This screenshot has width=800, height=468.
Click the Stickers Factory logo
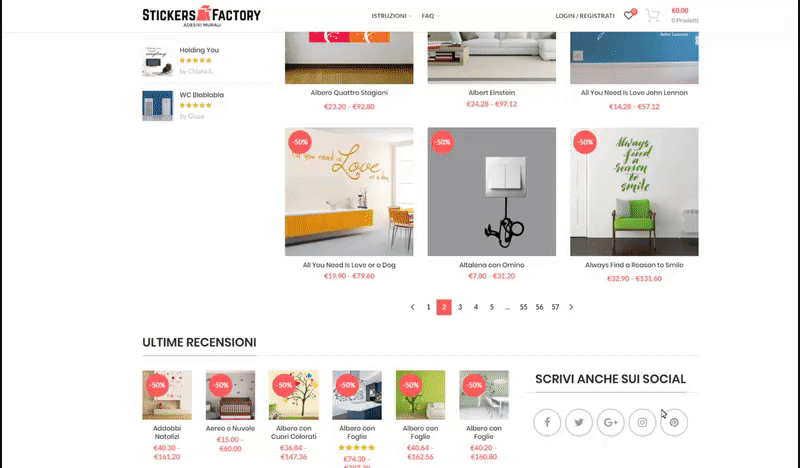tap(202, 16)
